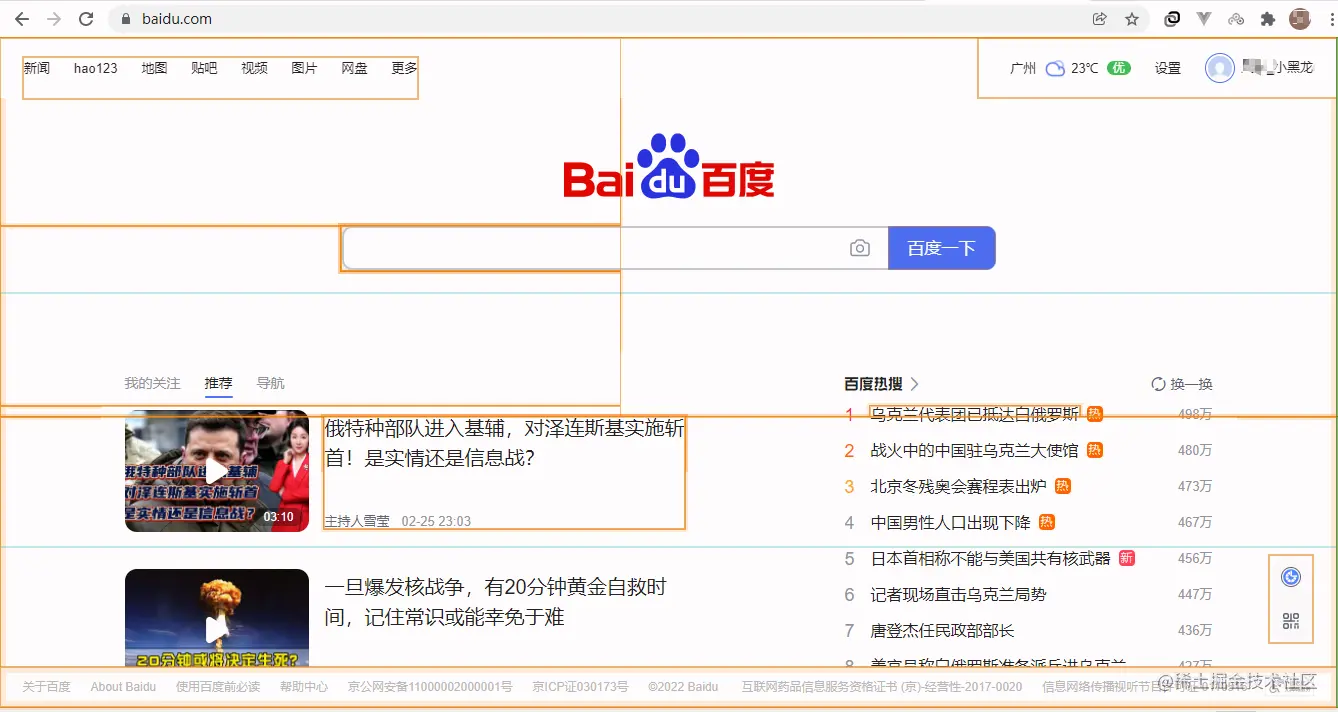Click the 新 badge beside 日本首相 headline
The height and width of the screenshot is (712, 1338).
[x=1127, y=558]
